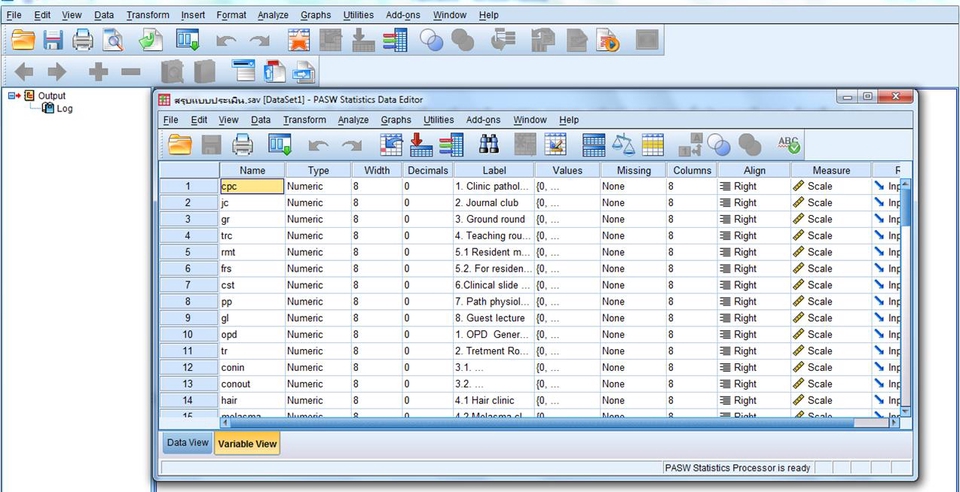The height and width of the screenshot is (492, 960).
Task: Print icon in the Output viewer toolbar
Action: tap(83, 40)
